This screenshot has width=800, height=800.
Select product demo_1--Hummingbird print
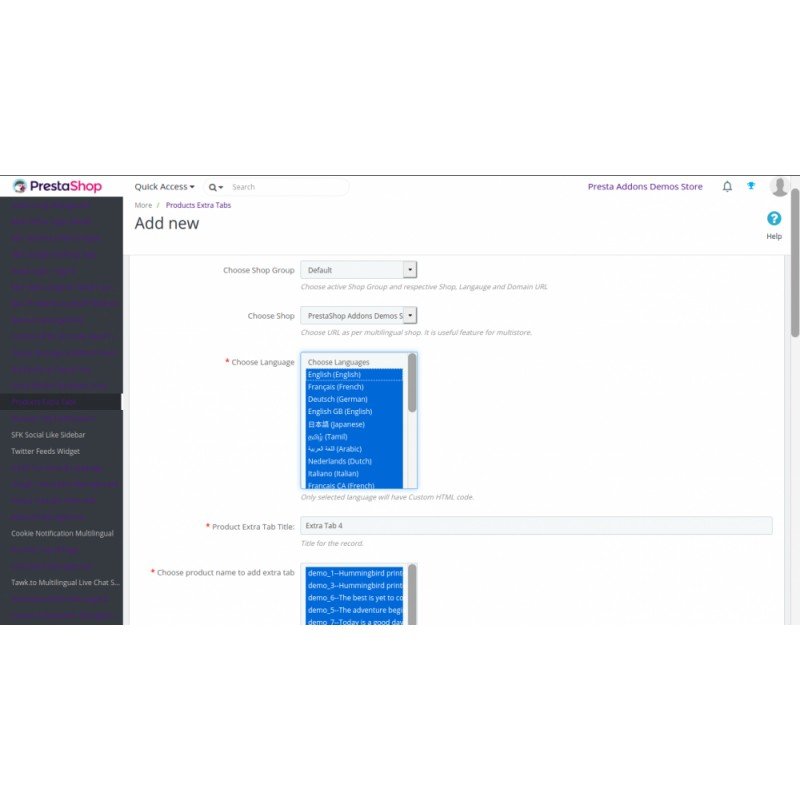(354, 573)
